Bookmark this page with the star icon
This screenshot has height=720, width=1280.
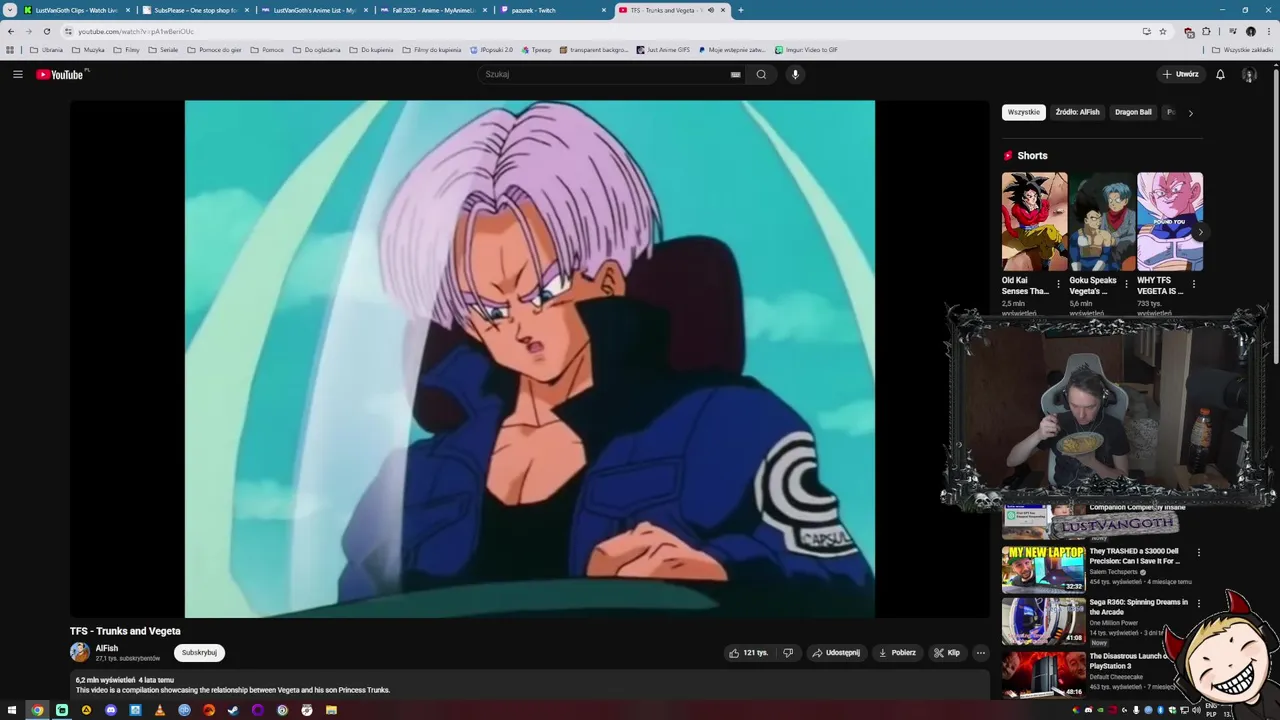(x=1163, y=31)
